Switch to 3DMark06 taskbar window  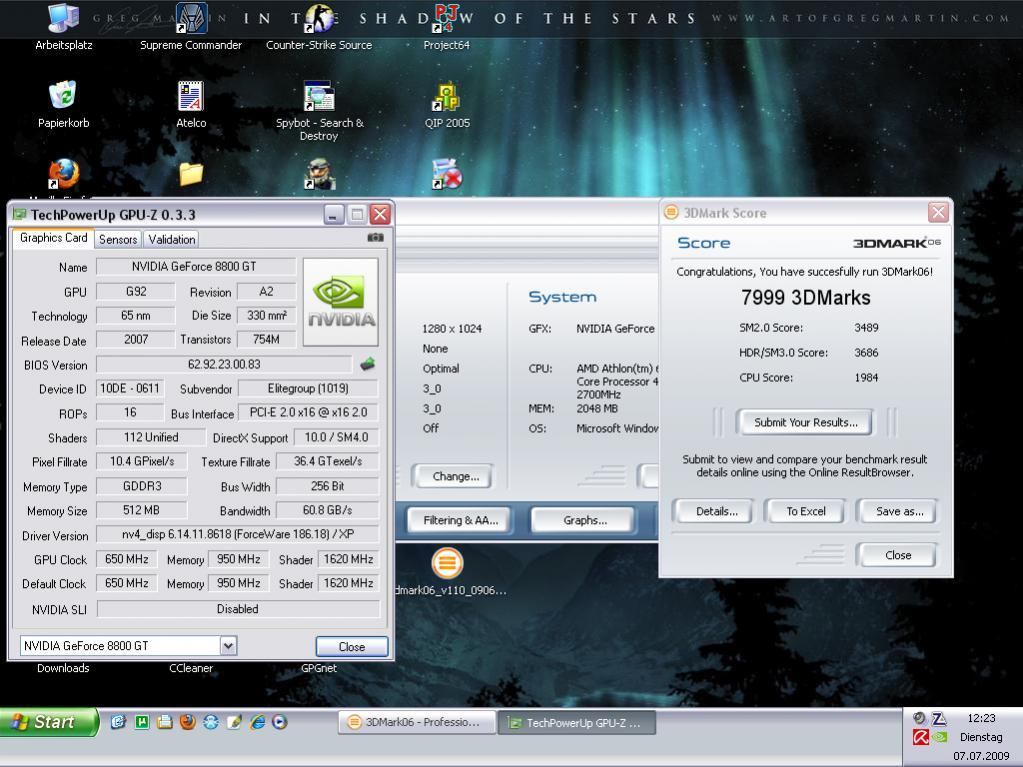[416, 722]
